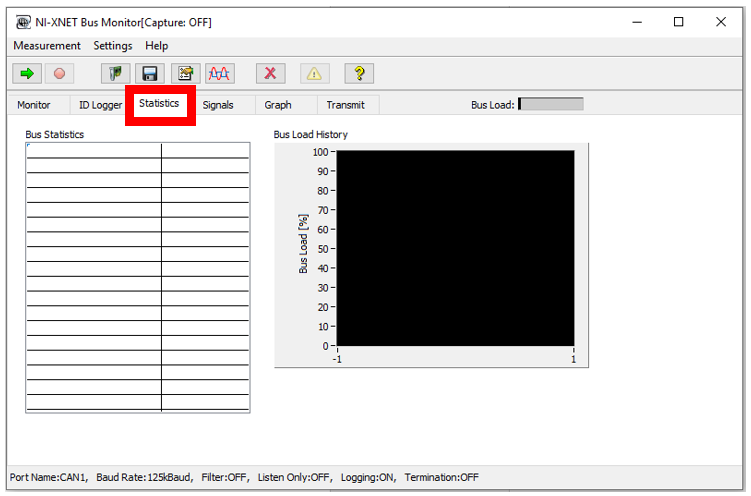The width and height of the screenshot is (751, 496).
Task: Start measurement with the green arrow button
Action: tap(27, 73)
